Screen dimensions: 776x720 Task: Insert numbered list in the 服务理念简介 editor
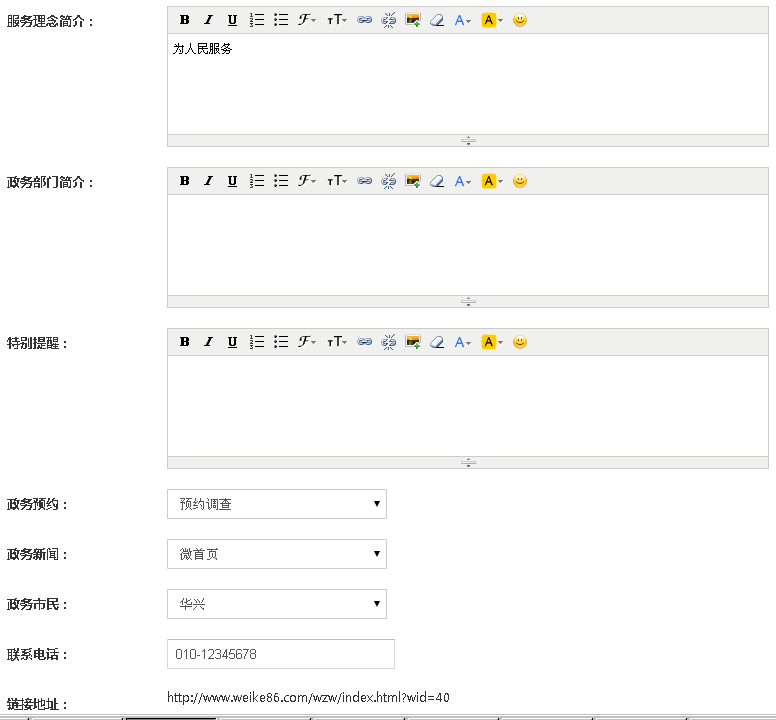(257, 20)
